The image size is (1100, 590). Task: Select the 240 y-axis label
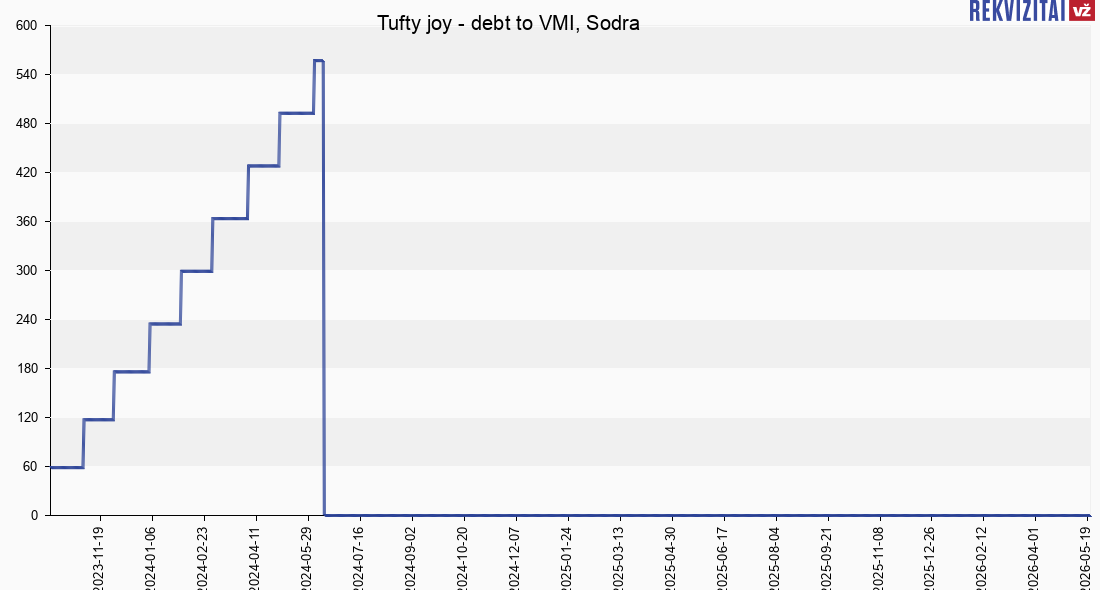click(x=26, y=320)
